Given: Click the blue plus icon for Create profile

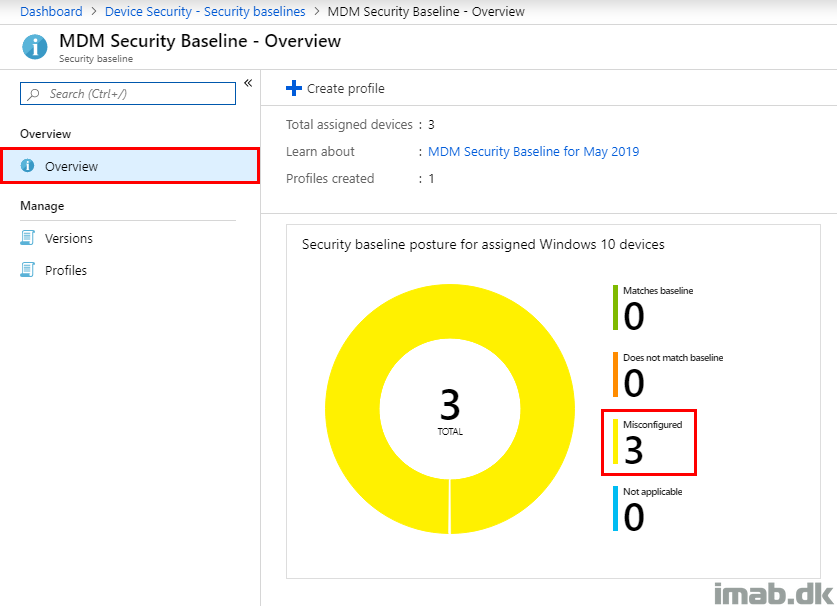Looking at the screenshot, I should tap(294, 88).
